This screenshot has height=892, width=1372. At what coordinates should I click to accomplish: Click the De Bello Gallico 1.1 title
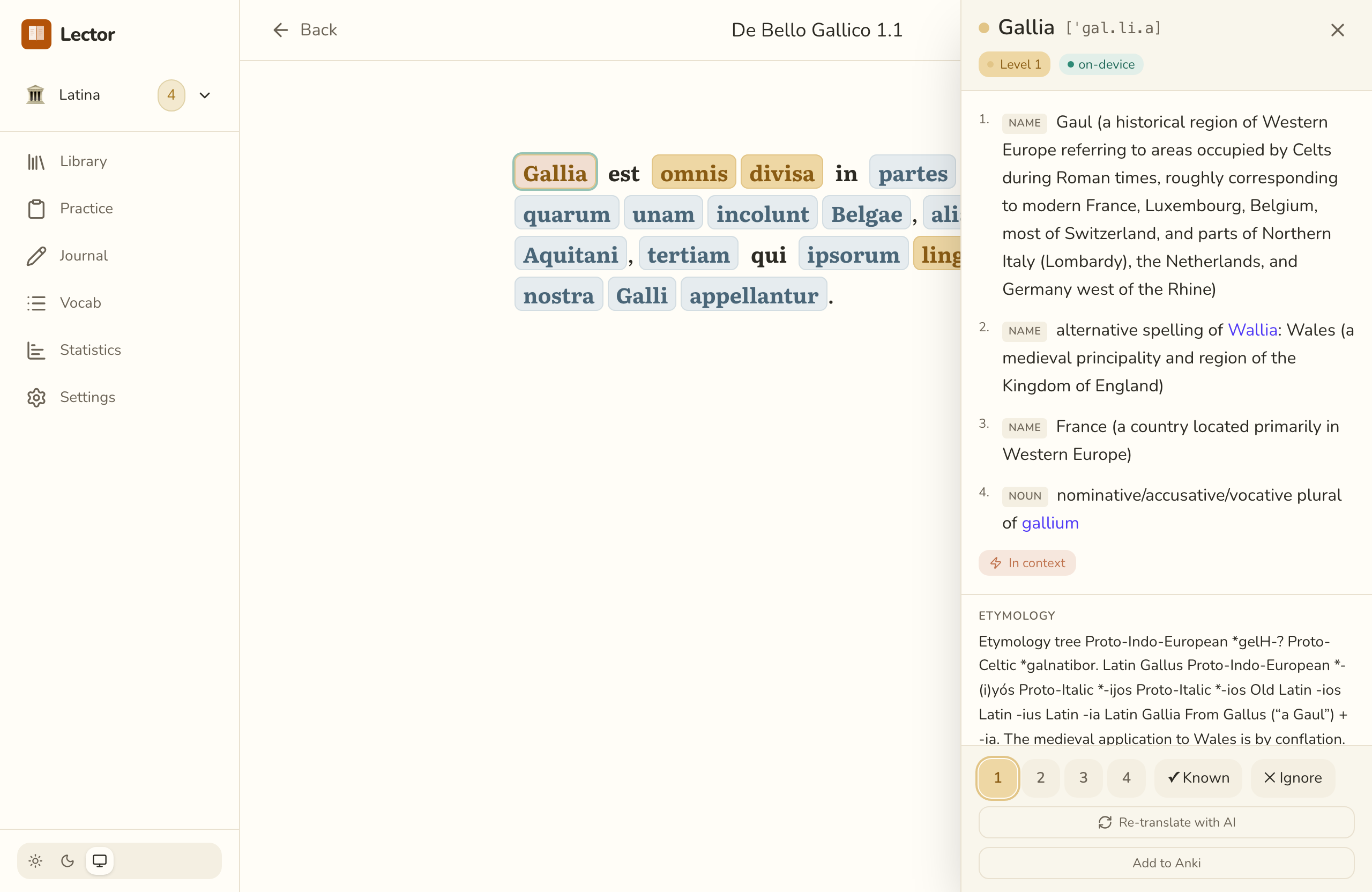[x=817, y=30]
